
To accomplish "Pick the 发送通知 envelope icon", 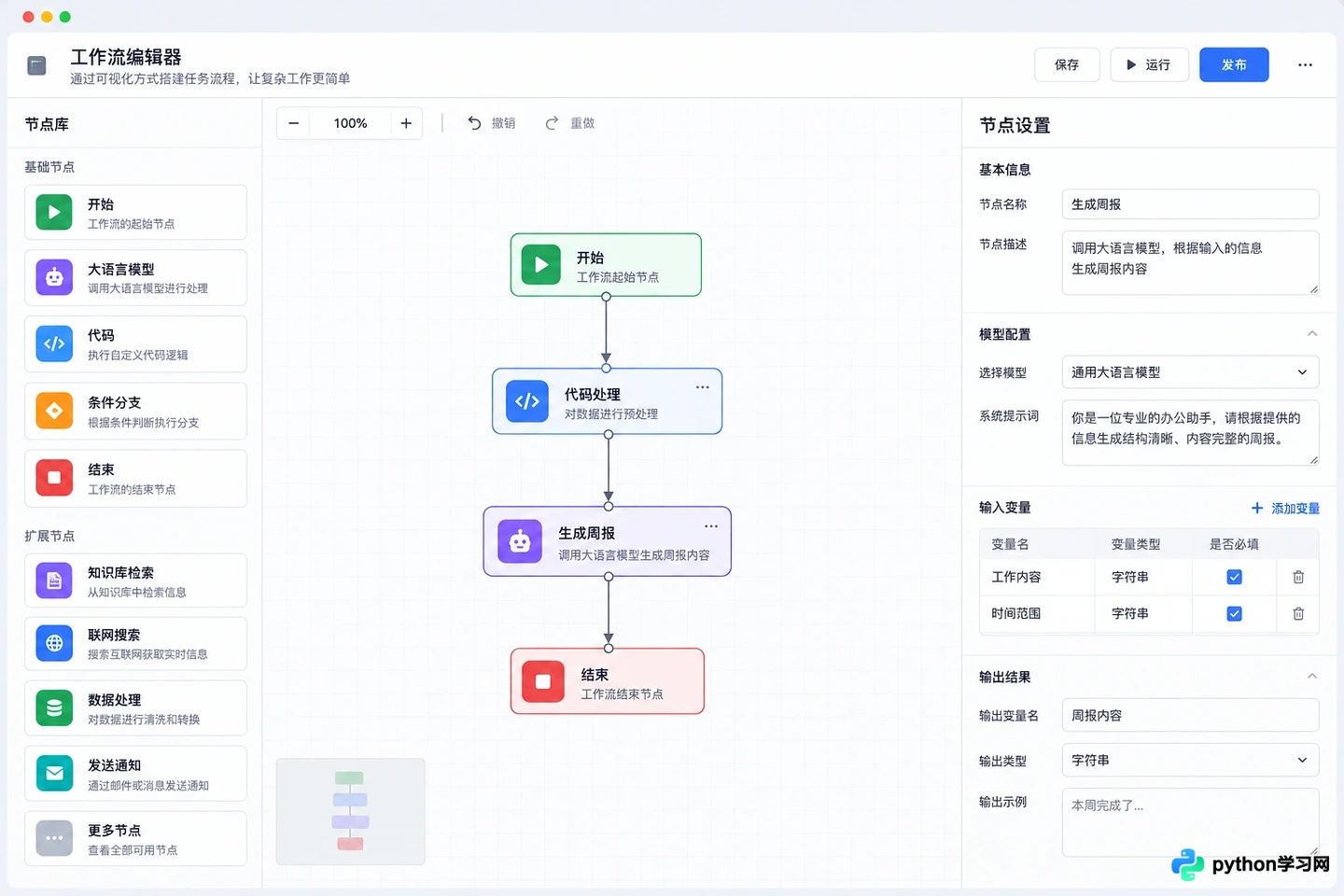I will point(54,773).
